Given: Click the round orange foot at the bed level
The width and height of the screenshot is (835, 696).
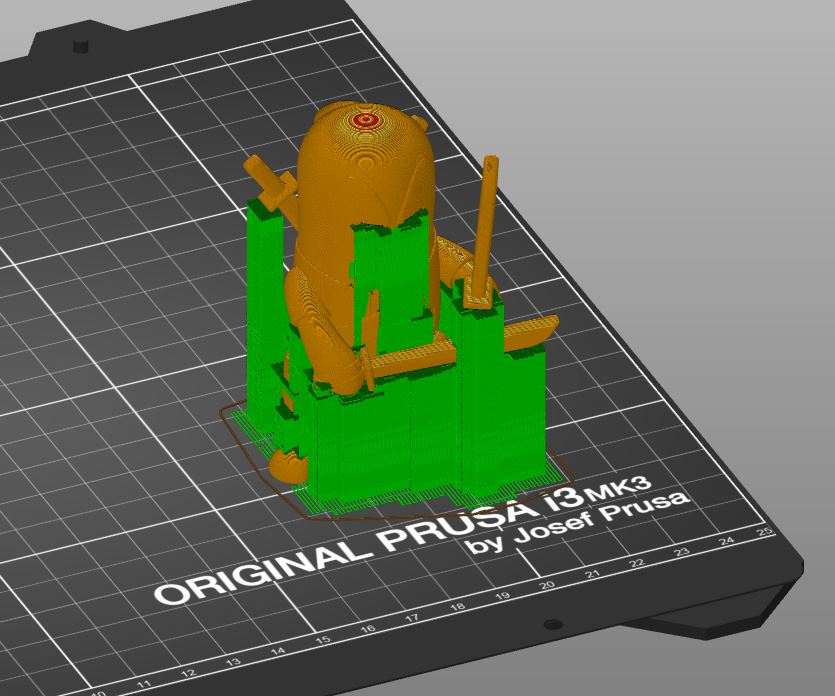Looking at the screenshot, I should coord(288,465).
